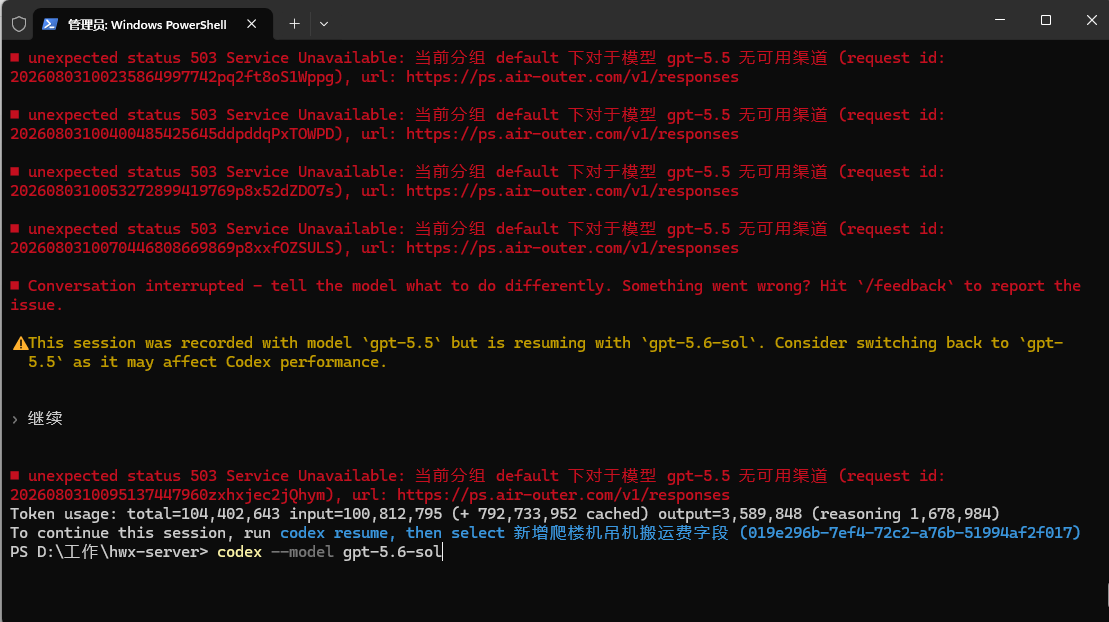Click request id ending ddpddqPxTOWPD
The width and height of the screenshot is (1109, 622).
tap(172, 134)
